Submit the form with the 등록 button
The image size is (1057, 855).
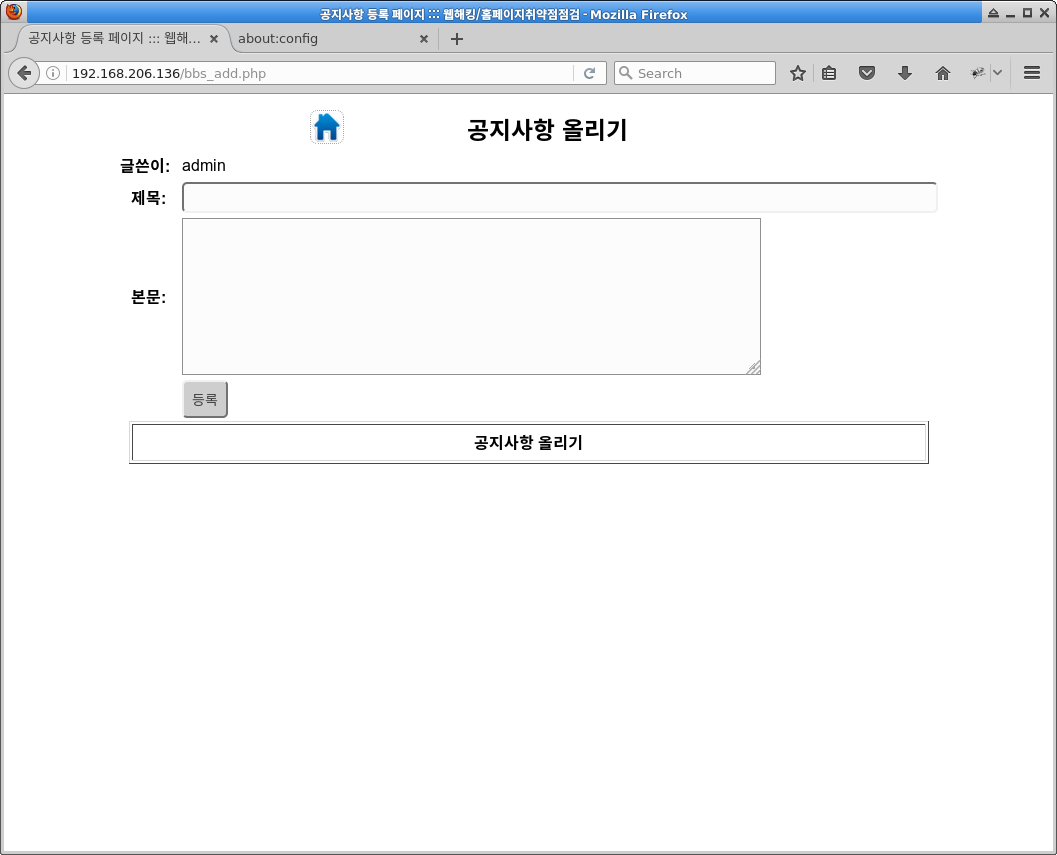(x=205, y=399)
